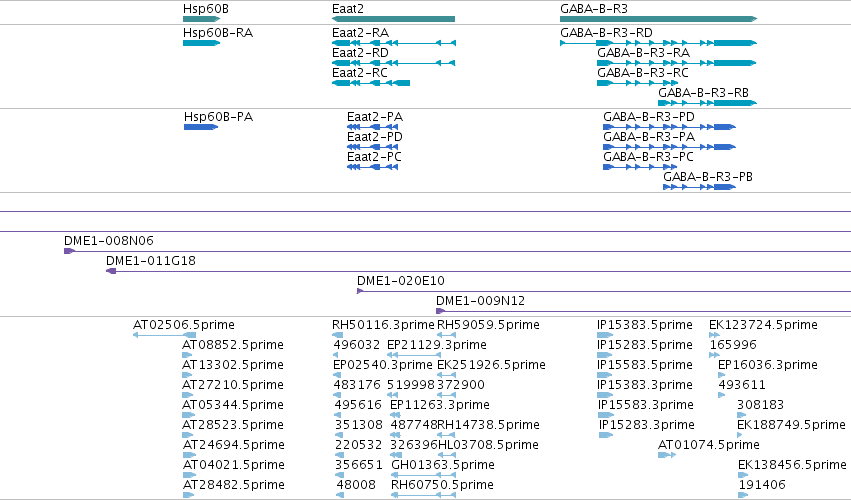The width and height of the screenshot is (851, 500).
Task: Click the EK138456.5prime EST label
Action: point(792,465)
